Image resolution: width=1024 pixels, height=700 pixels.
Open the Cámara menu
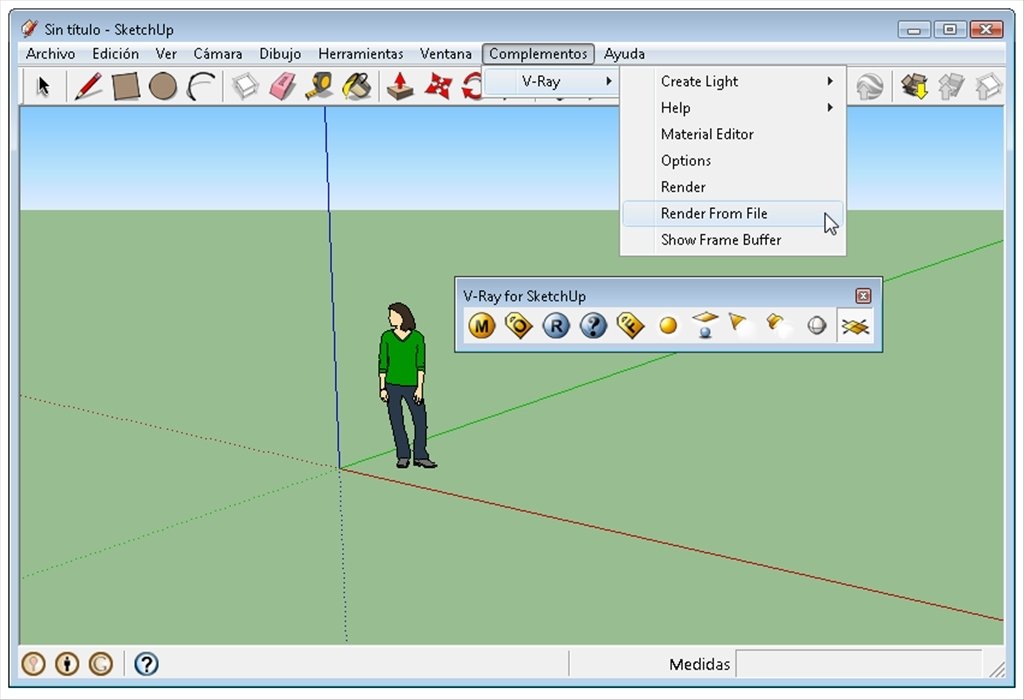(x=217, y=54)
